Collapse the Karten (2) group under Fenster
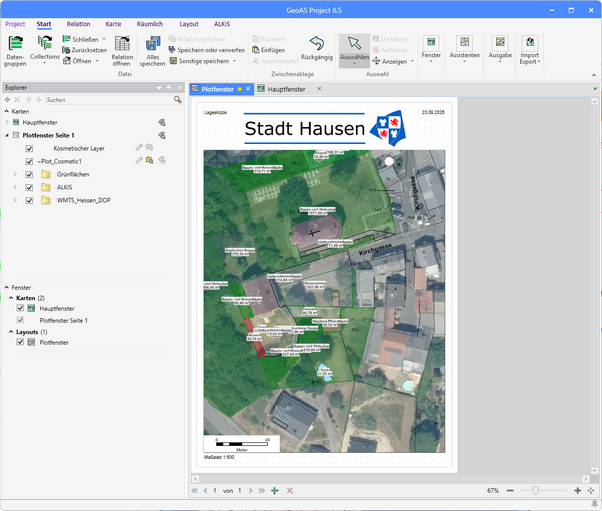The height and width of the screenshot is (511, 602). coord(11,298)
